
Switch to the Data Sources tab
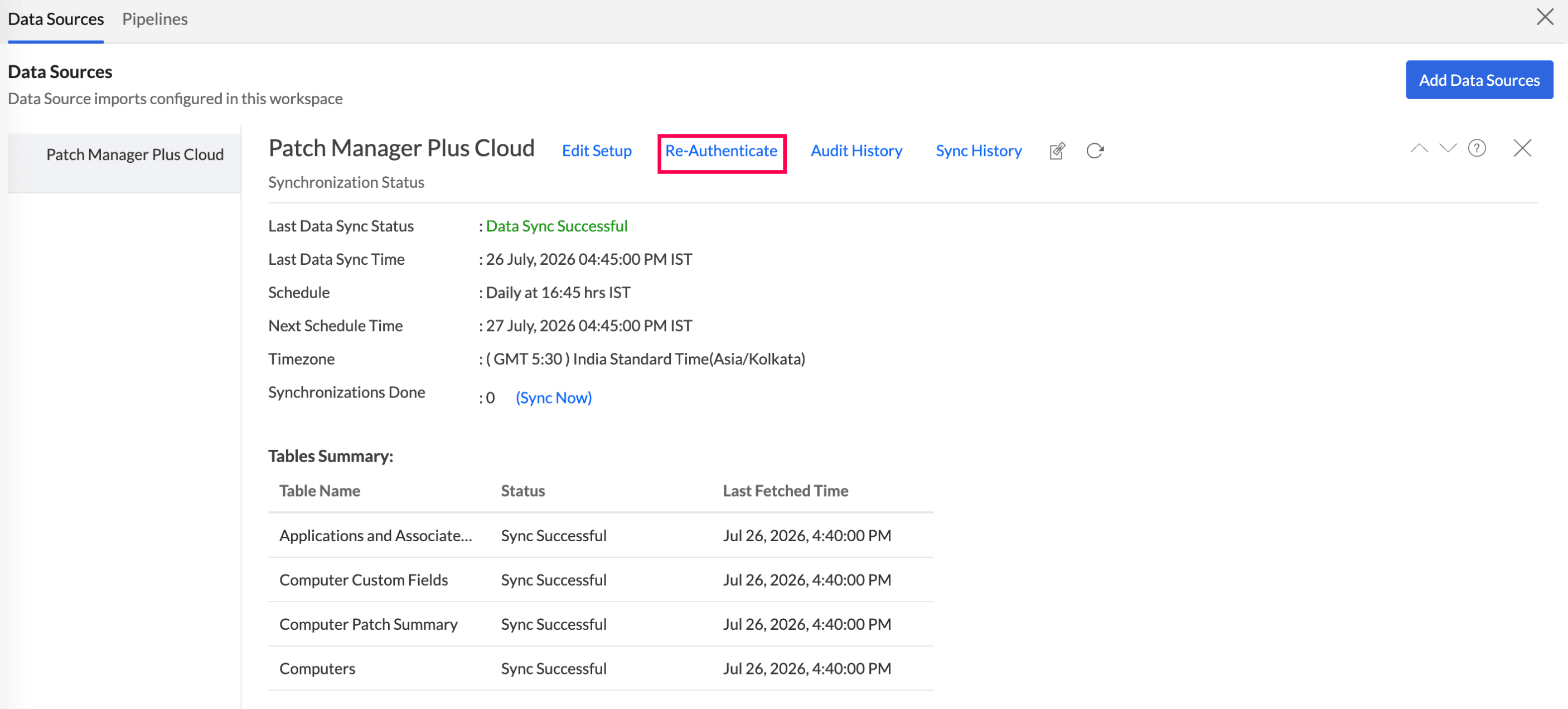(x=56, y=19)
